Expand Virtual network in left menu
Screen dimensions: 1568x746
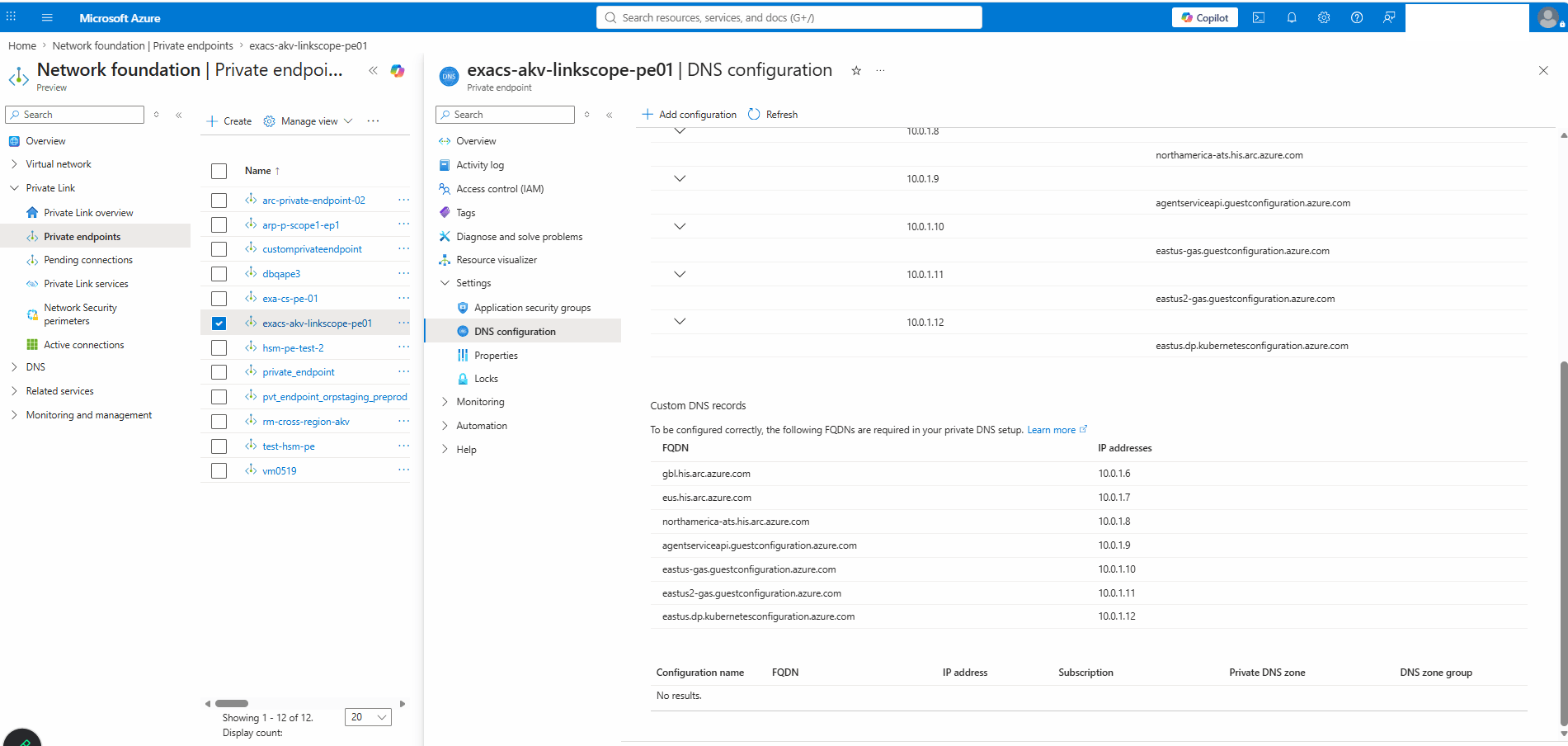tap(14, 164)
